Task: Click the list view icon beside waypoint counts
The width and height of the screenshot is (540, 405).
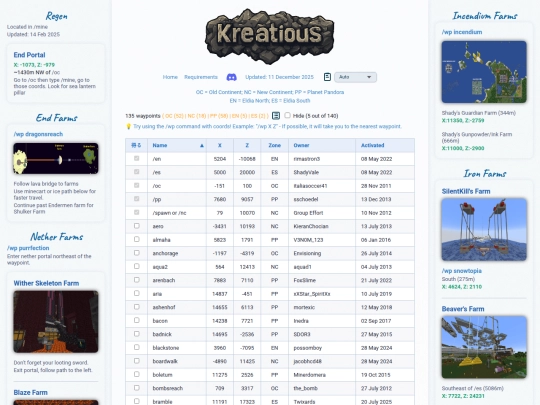Action: [276, 115]
